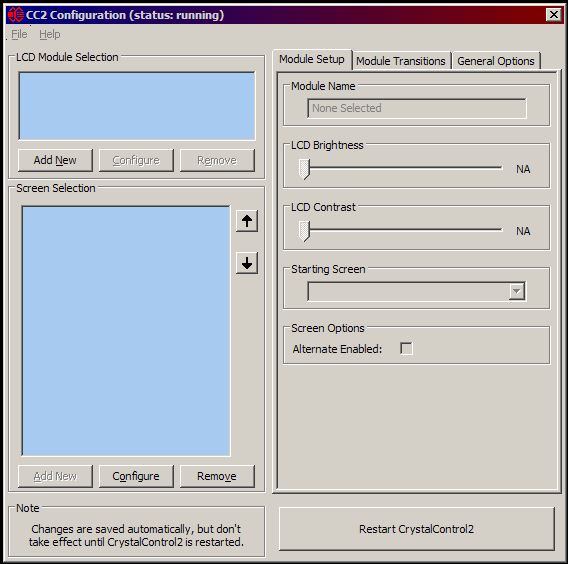Click the move screen down arrow

coord(247,263)
